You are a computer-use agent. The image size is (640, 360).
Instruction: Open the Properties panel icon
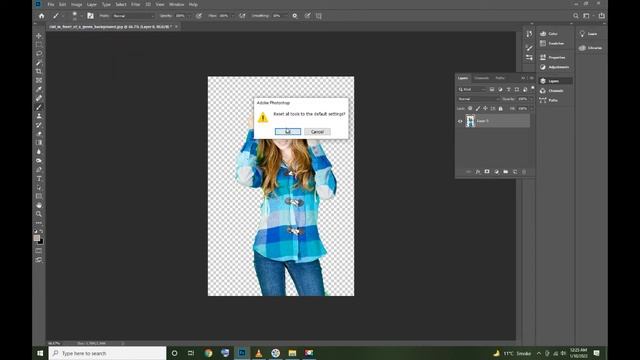coord(543,57)
